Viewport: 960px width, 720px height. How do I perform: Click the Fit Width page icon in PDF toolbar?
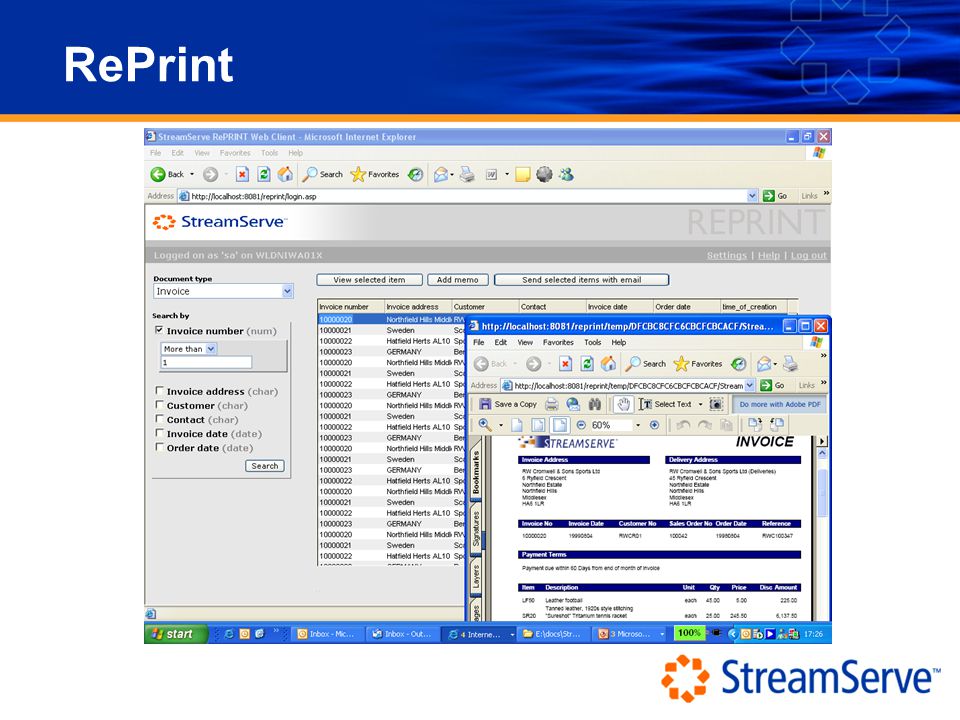point(560,425)
